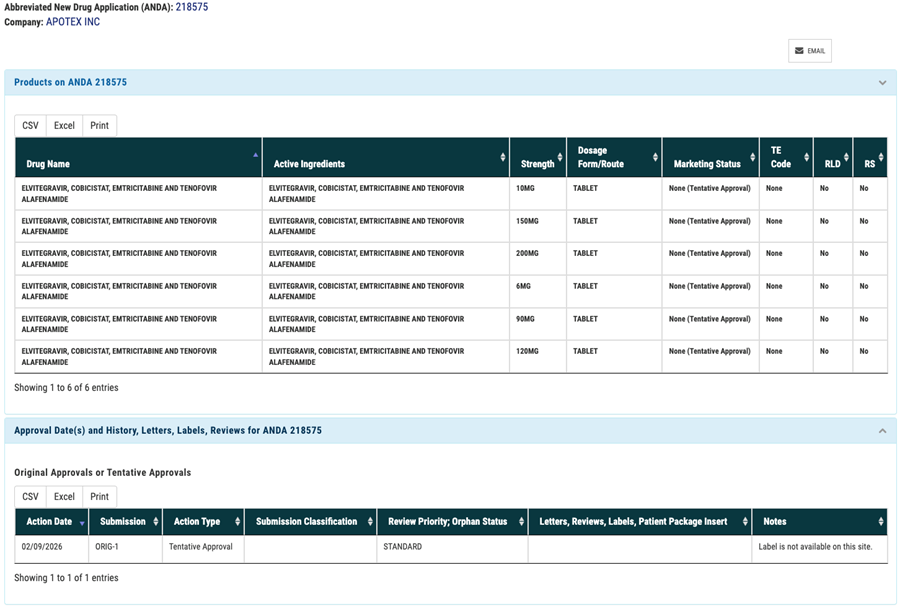Sort by Active Ingredients column arrows

pyautogui.click(x=385, y=158)
